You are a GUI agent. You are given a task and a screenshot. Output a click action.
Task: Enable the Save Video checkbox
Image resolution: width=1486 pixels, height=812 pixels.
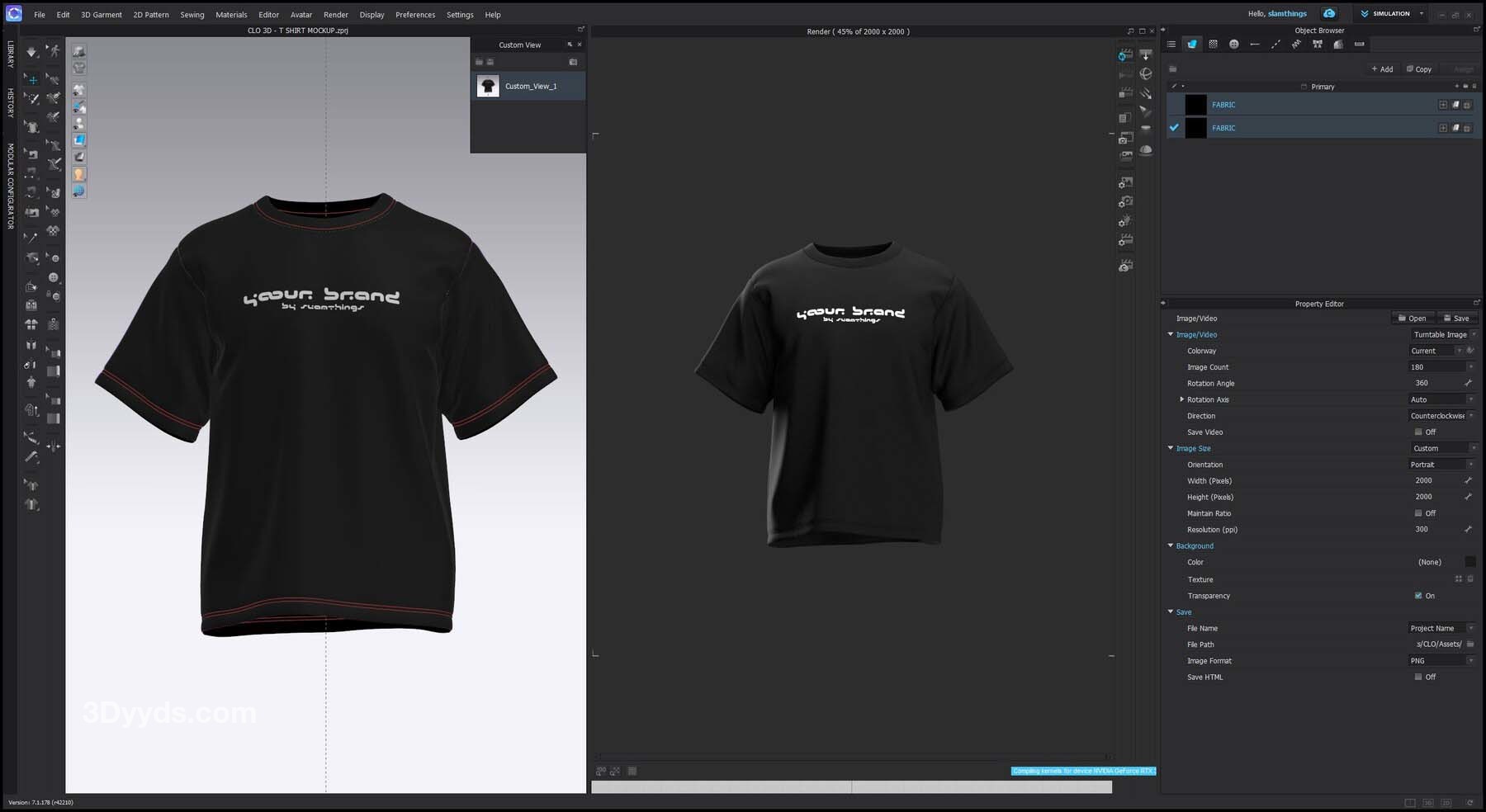[1418, 432]
